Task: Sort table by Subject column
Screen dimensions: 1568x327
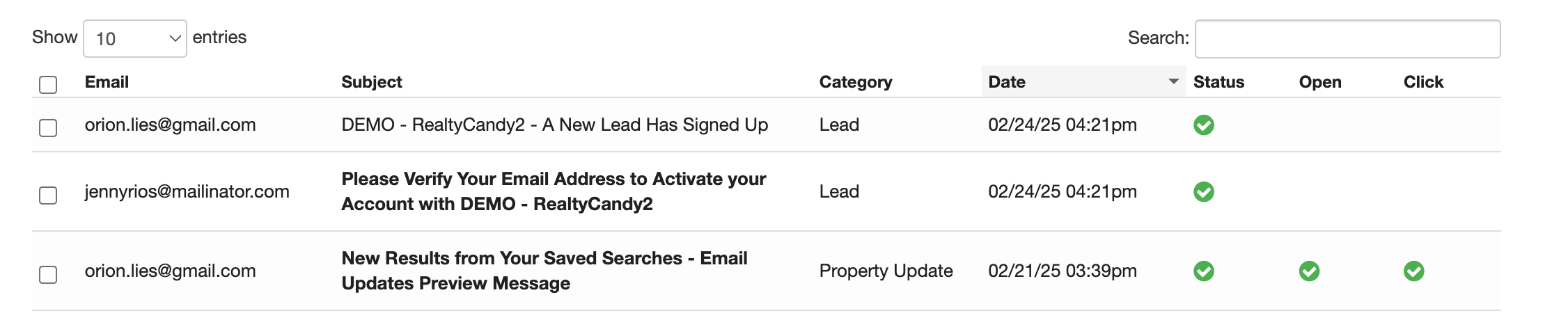Action: tap(372, 82)
